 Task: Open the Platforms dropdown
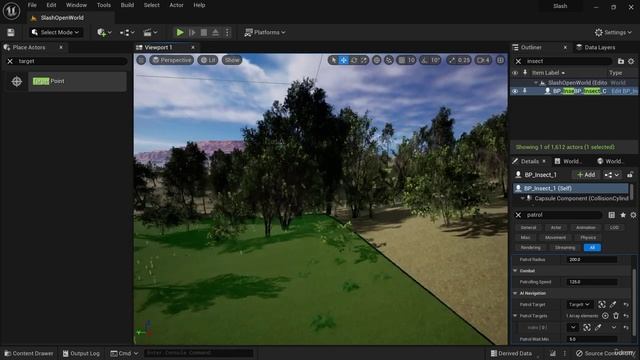264,32
